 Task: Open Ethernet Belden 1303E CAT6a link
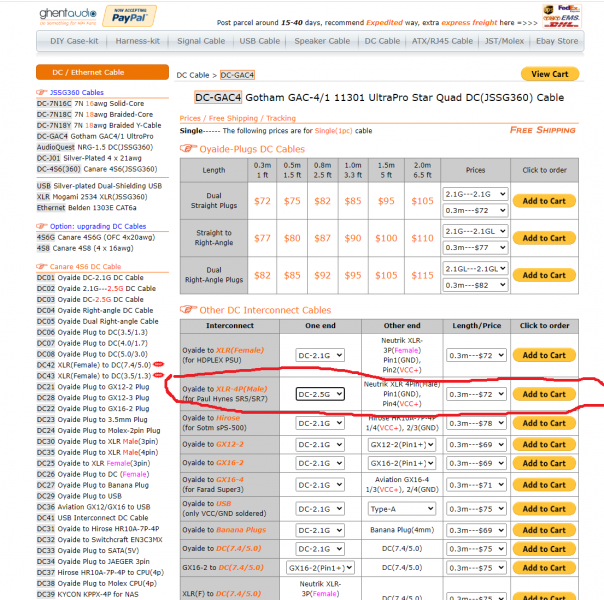pos(87,208)
